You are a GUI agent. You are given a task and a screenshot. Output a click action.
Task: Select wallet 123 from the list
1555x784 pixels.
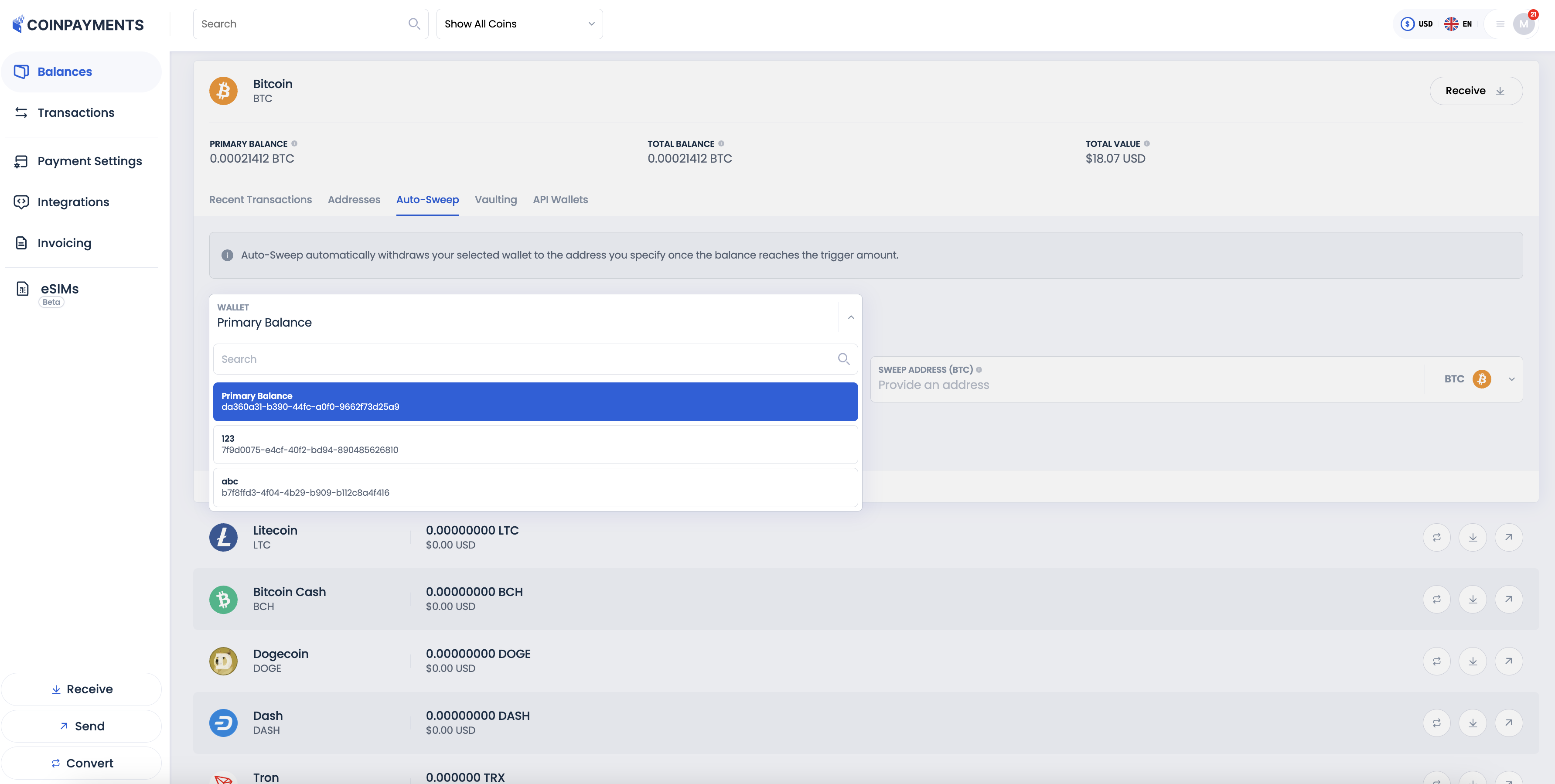pos(535,443)
